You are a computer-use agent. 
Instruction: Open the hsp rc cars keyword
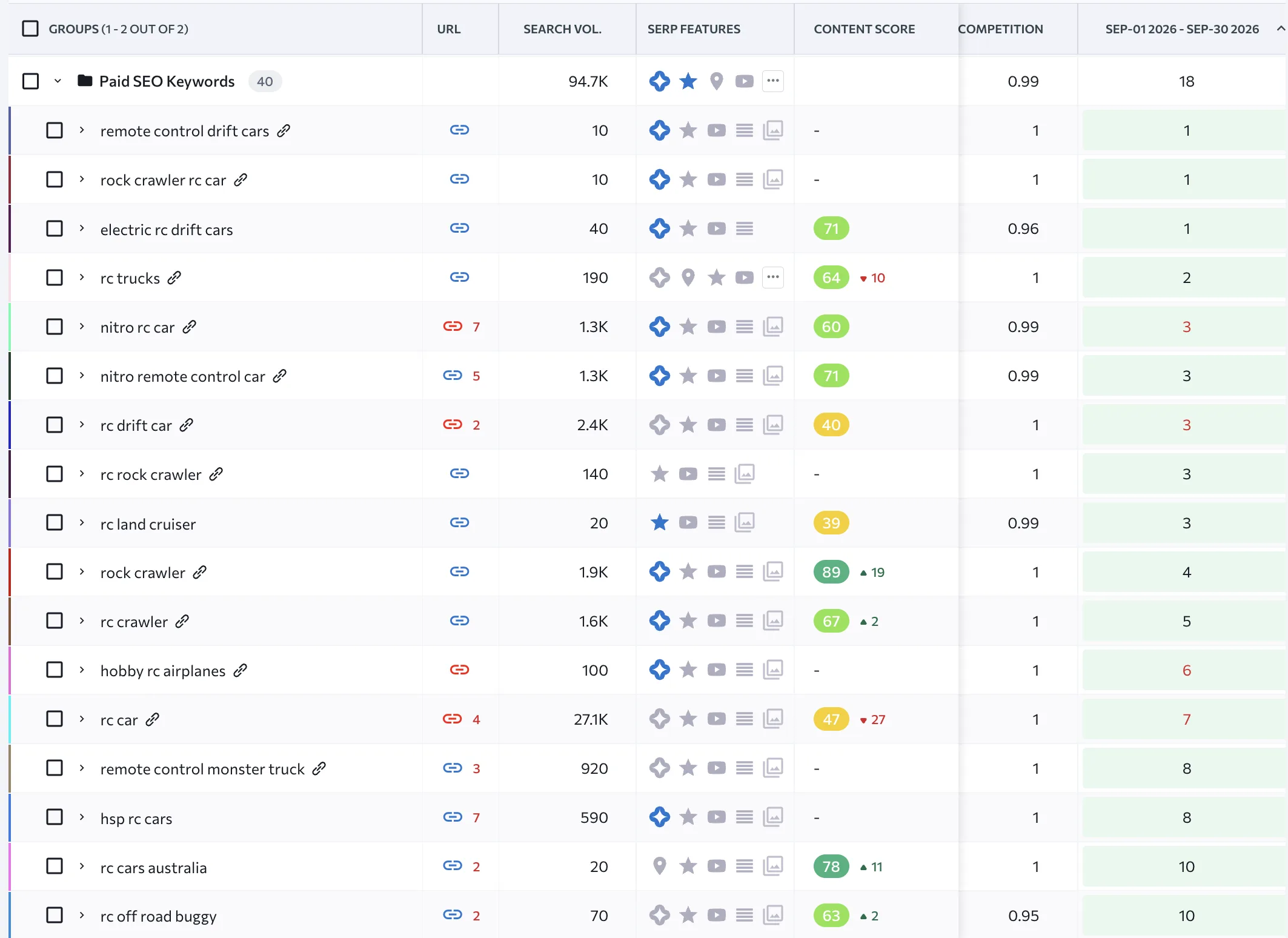136,819
